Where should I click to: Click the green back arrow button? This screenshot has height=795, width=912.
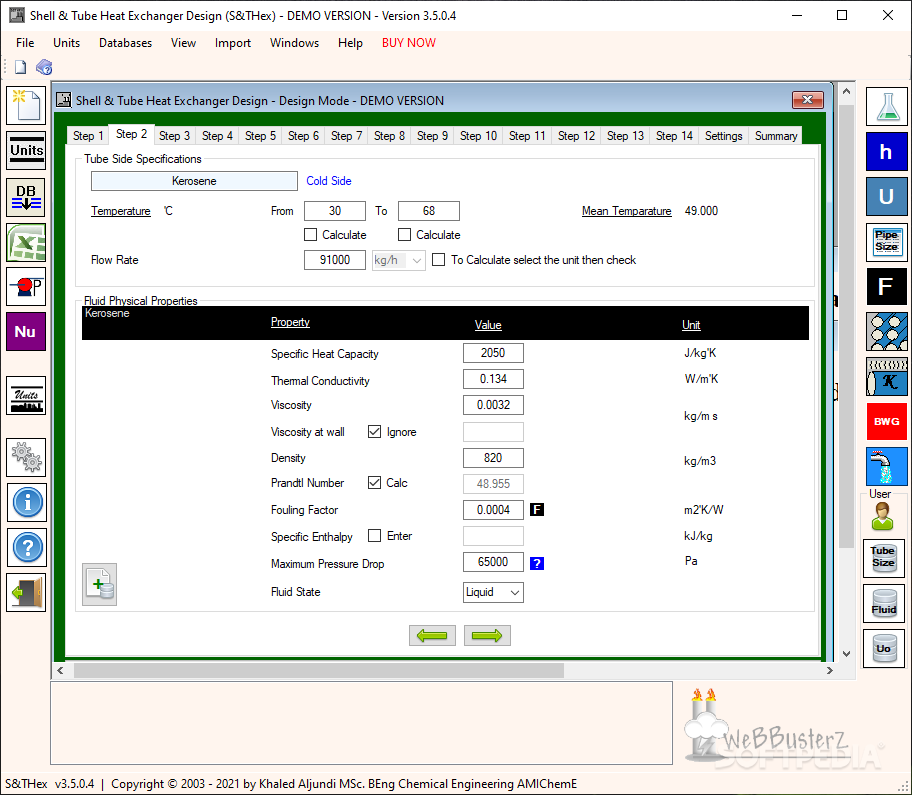[x=432, y=636]
